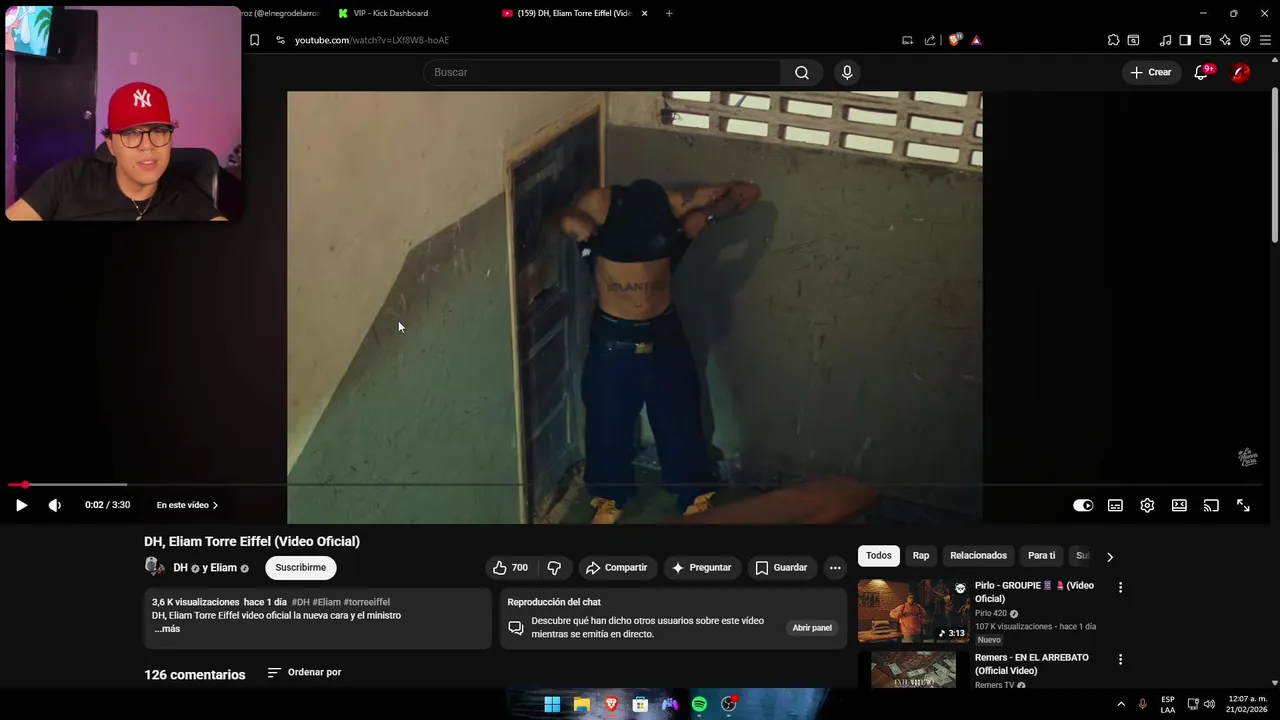Screen dimensions: 1280x720
Task: Switch to theater mode view
Action: click(x=1179, y=505)
